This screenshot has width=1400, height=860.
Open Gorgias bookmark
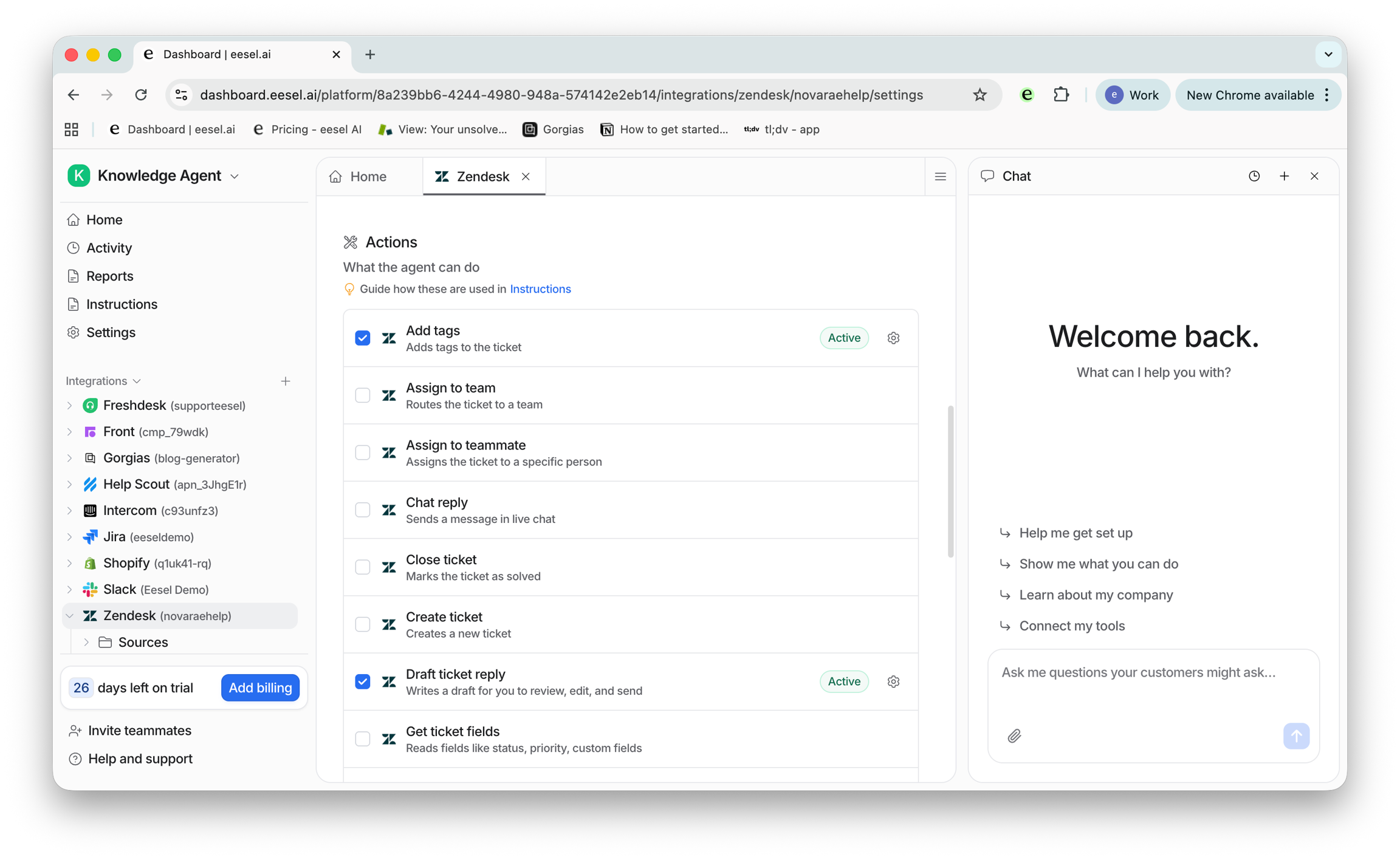[x=553, y=129]
